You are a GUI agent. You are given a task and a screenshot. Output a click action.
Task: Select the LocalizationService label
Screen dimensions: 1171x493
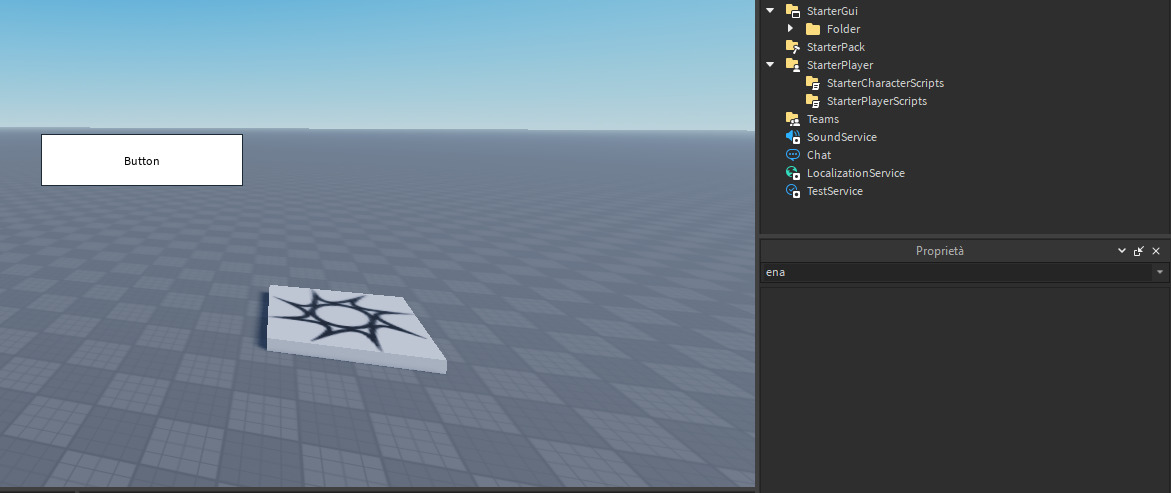coord(856,173)
